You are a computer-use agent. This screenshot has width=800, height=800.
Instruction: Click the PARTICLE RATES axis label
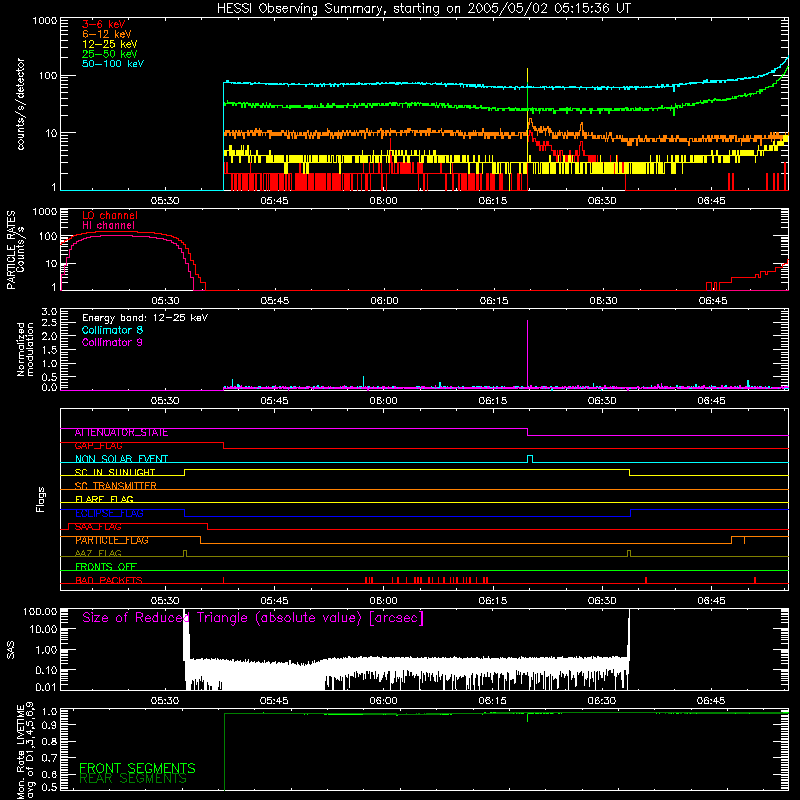pyautogui.click(x=11, y=250)
